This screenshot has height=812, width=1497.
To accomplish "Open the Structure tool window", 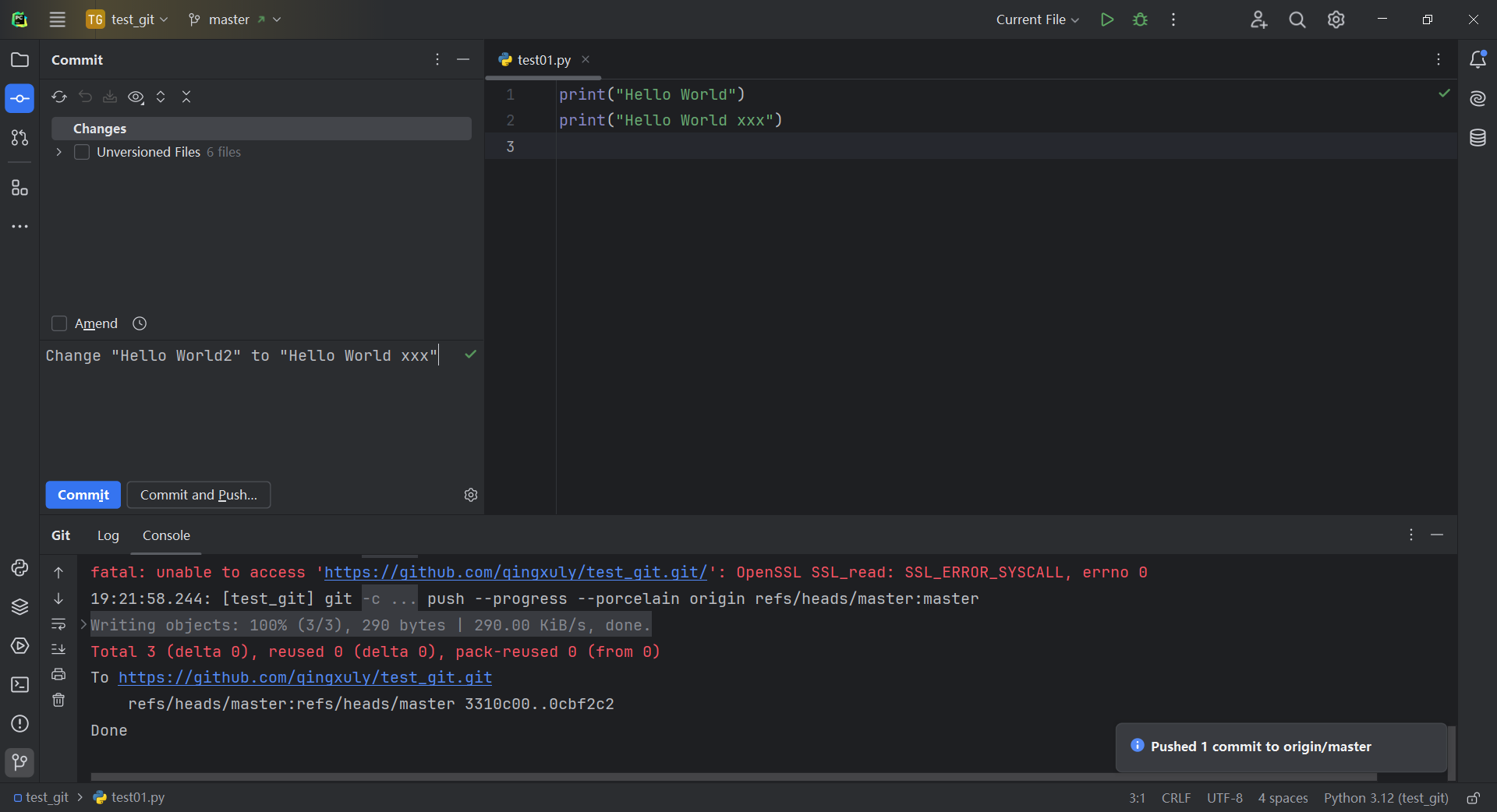I will 19,188.
